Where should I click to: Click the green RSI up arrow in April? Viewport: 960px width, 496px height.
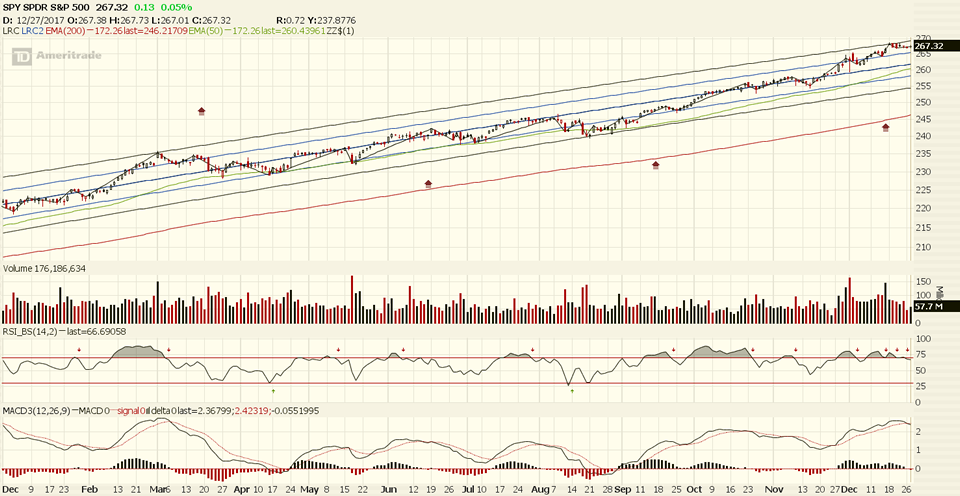coord(273,378)
